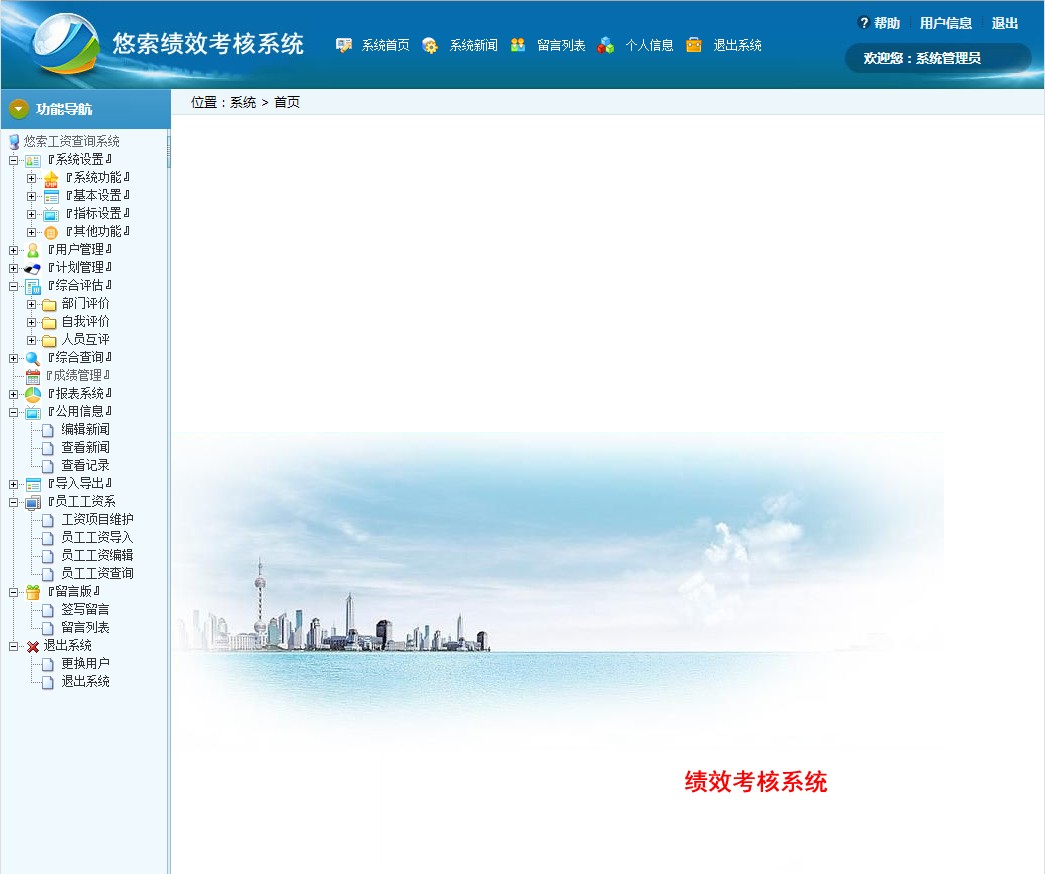1045x874 pixels.
Task: Click the icon next to 『系统设置』
Action: click(33, 160)
